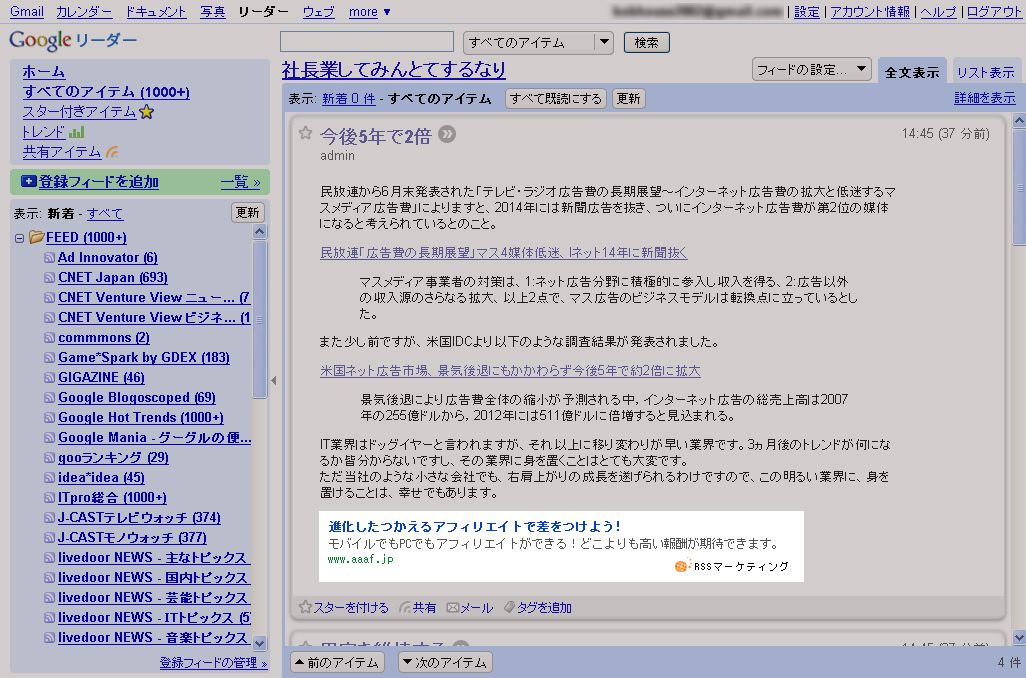Click the plus icon on 登録フィードを追加

[29, 181]
